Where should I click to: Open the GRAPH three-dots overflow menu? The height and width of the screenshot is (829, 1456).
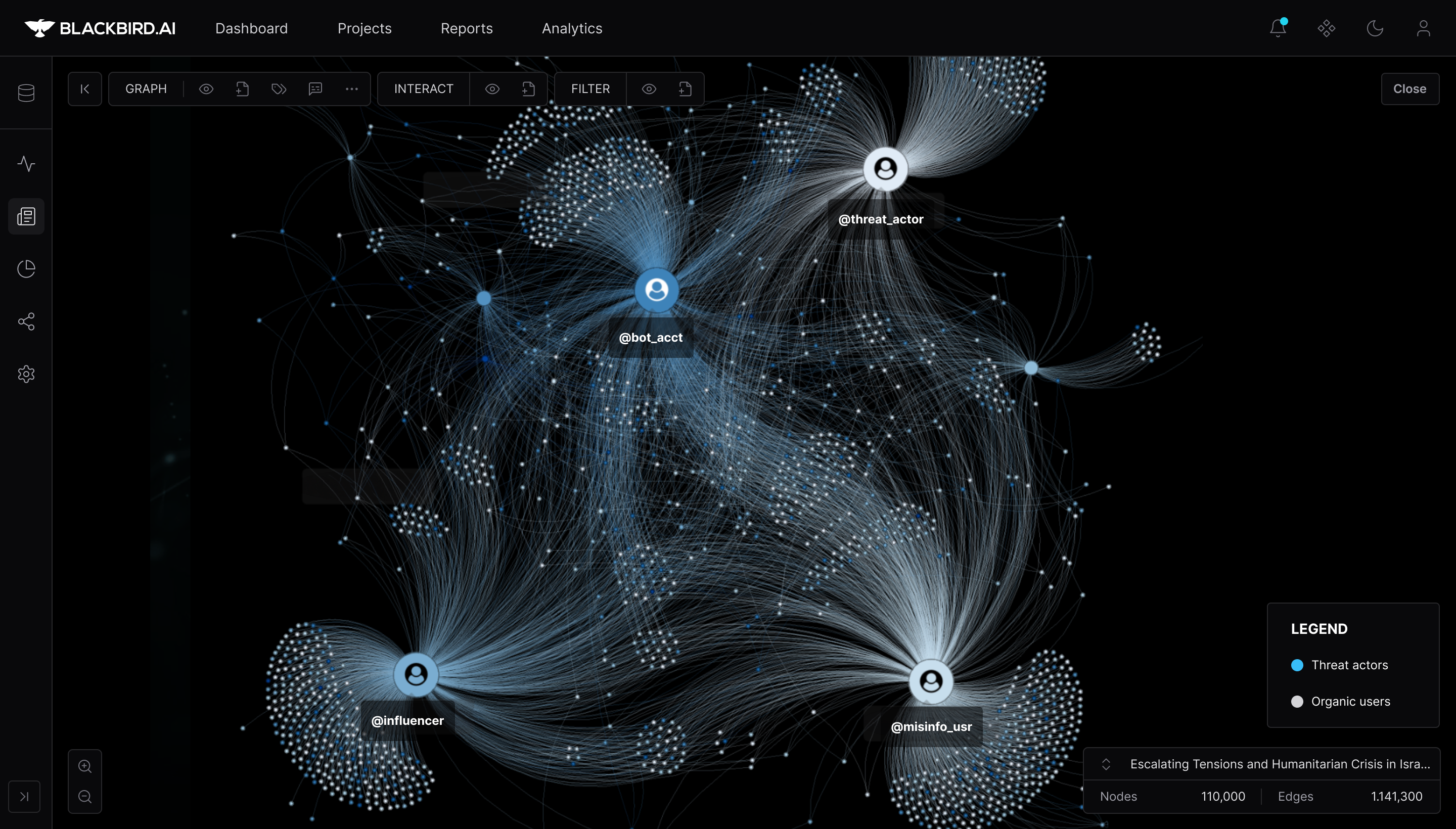[x=352, y=89]
